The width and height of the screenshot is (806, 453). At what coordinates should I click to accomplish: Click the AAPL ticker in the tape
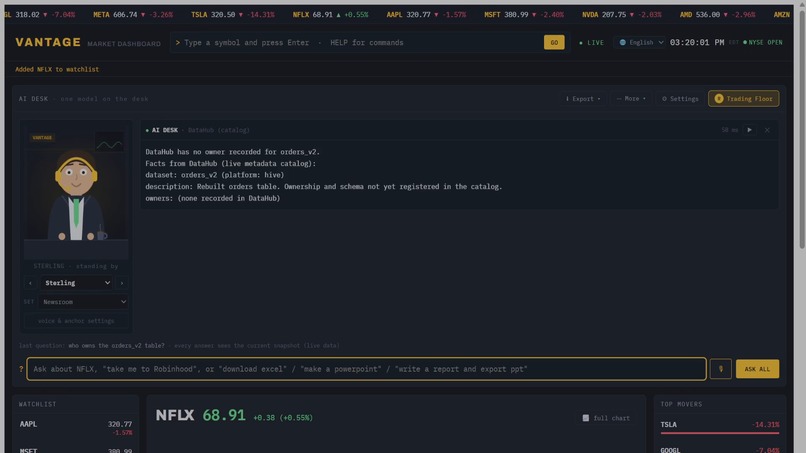[426, 14]
